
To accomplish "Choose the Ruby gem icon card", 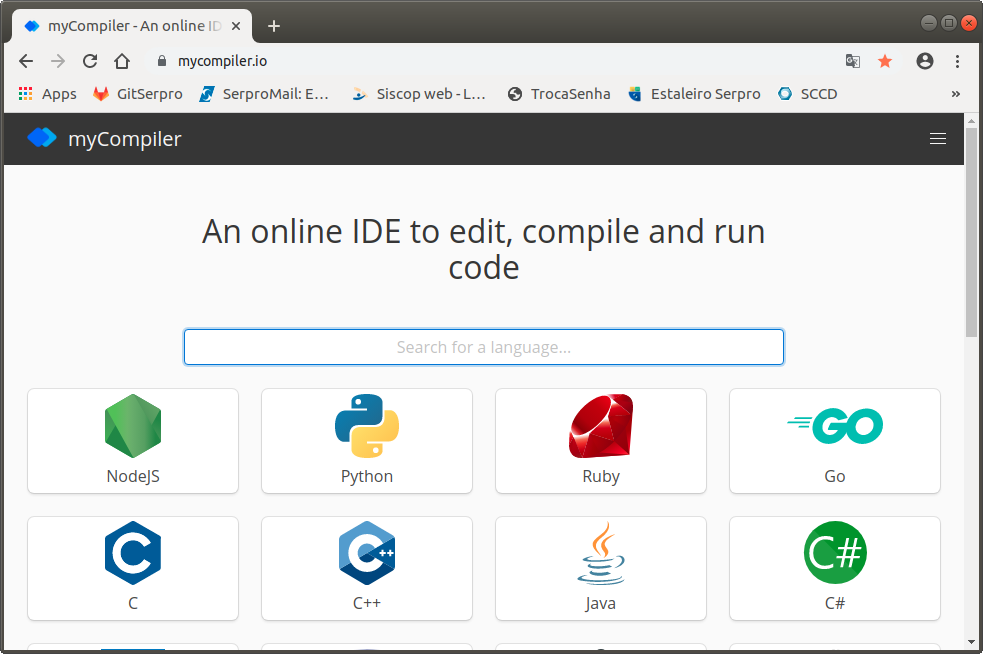I will [x=601, y=441].
